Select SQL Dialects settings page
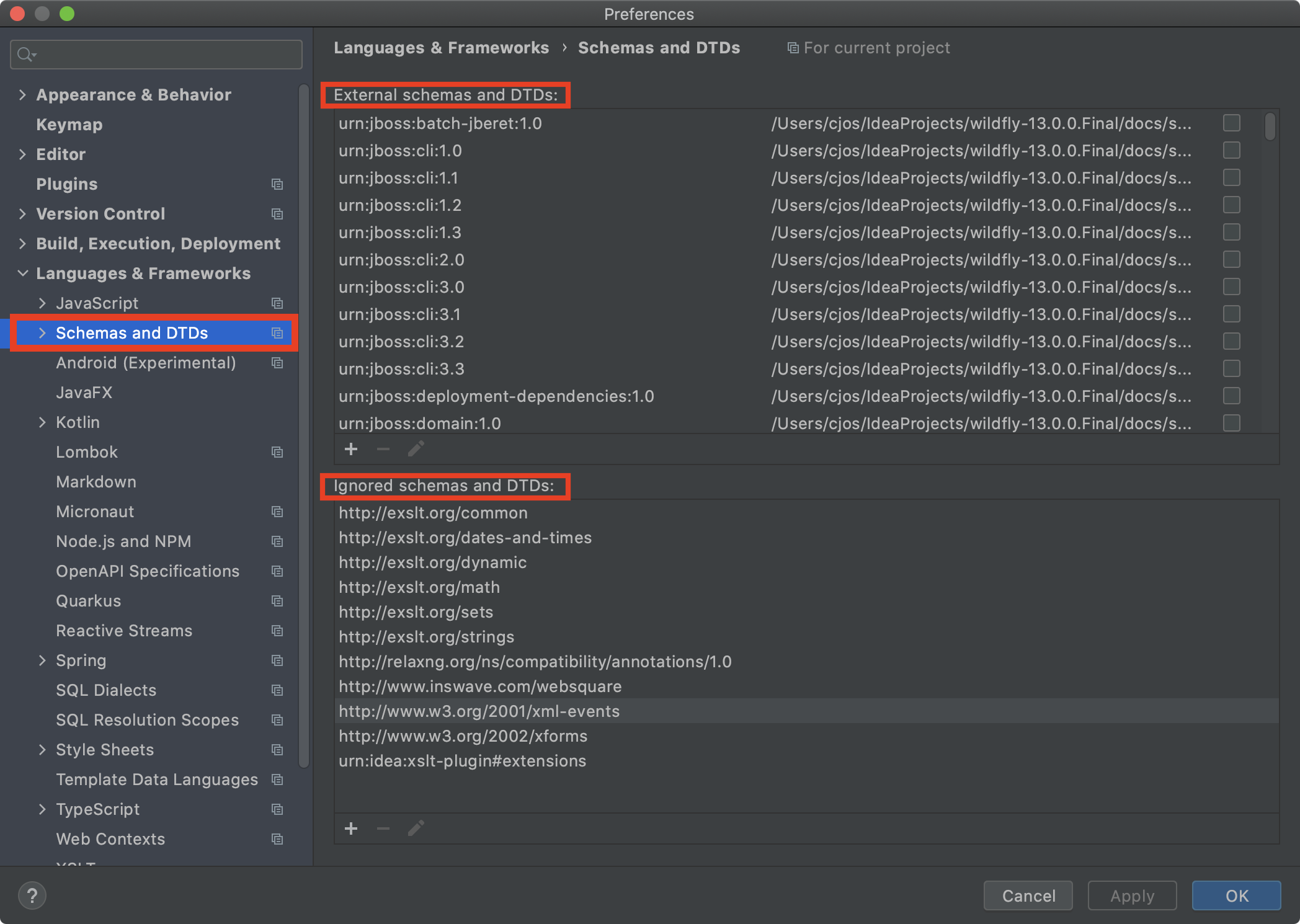Screen dimensions: 1300x924 (106, 690)
